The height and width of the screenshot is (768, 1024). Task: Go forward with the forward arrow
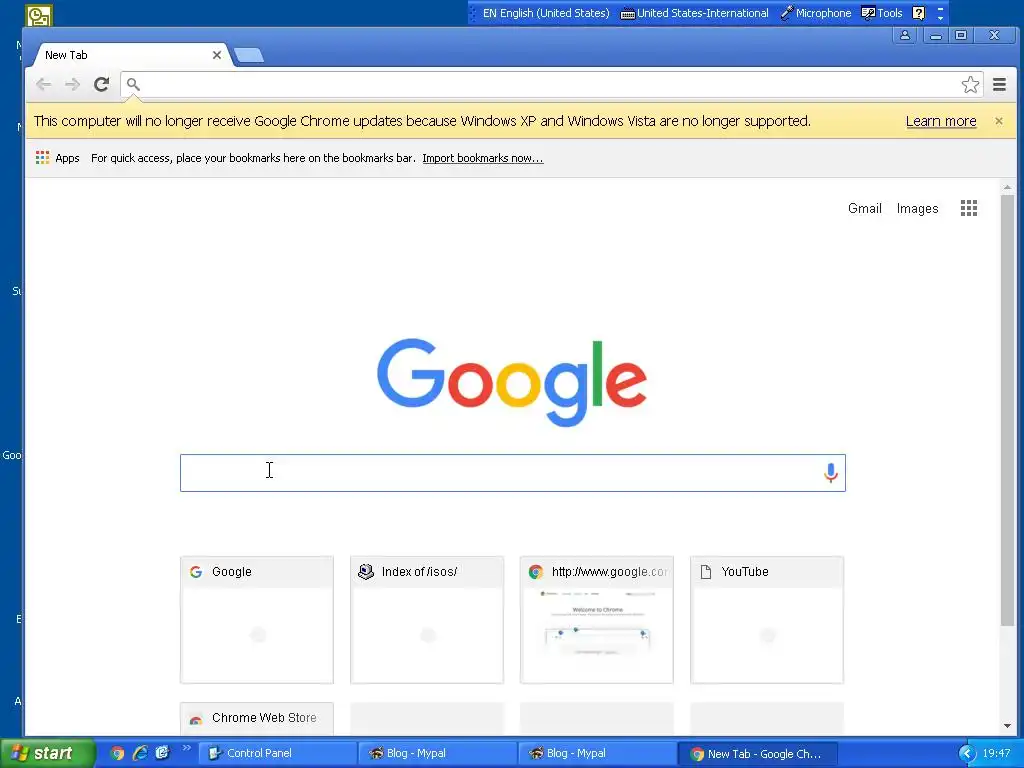(x=72, y=84)
